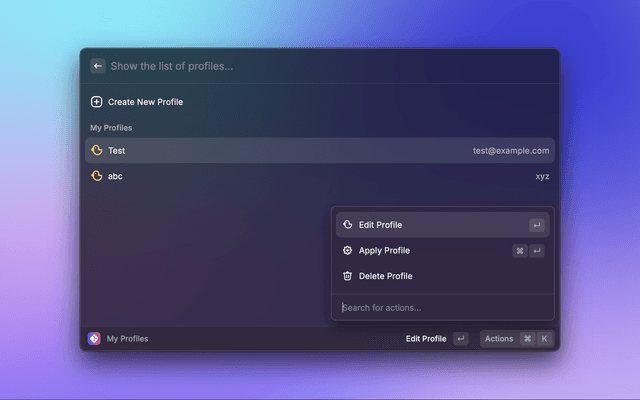Click the Edit Profile icon in actions menu
The height and width of the screenshot is (400, 640).
pyautogui.click(x=347, y=225)
